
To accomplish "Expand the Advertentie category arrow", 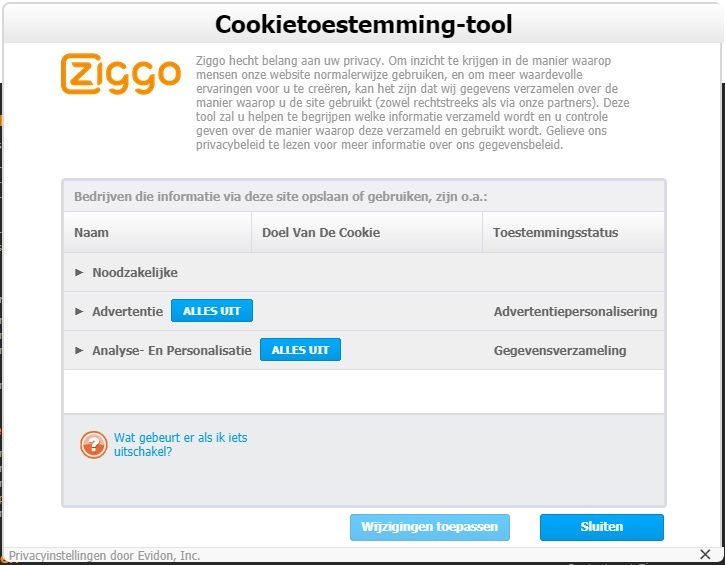I will tap(80, 311).
